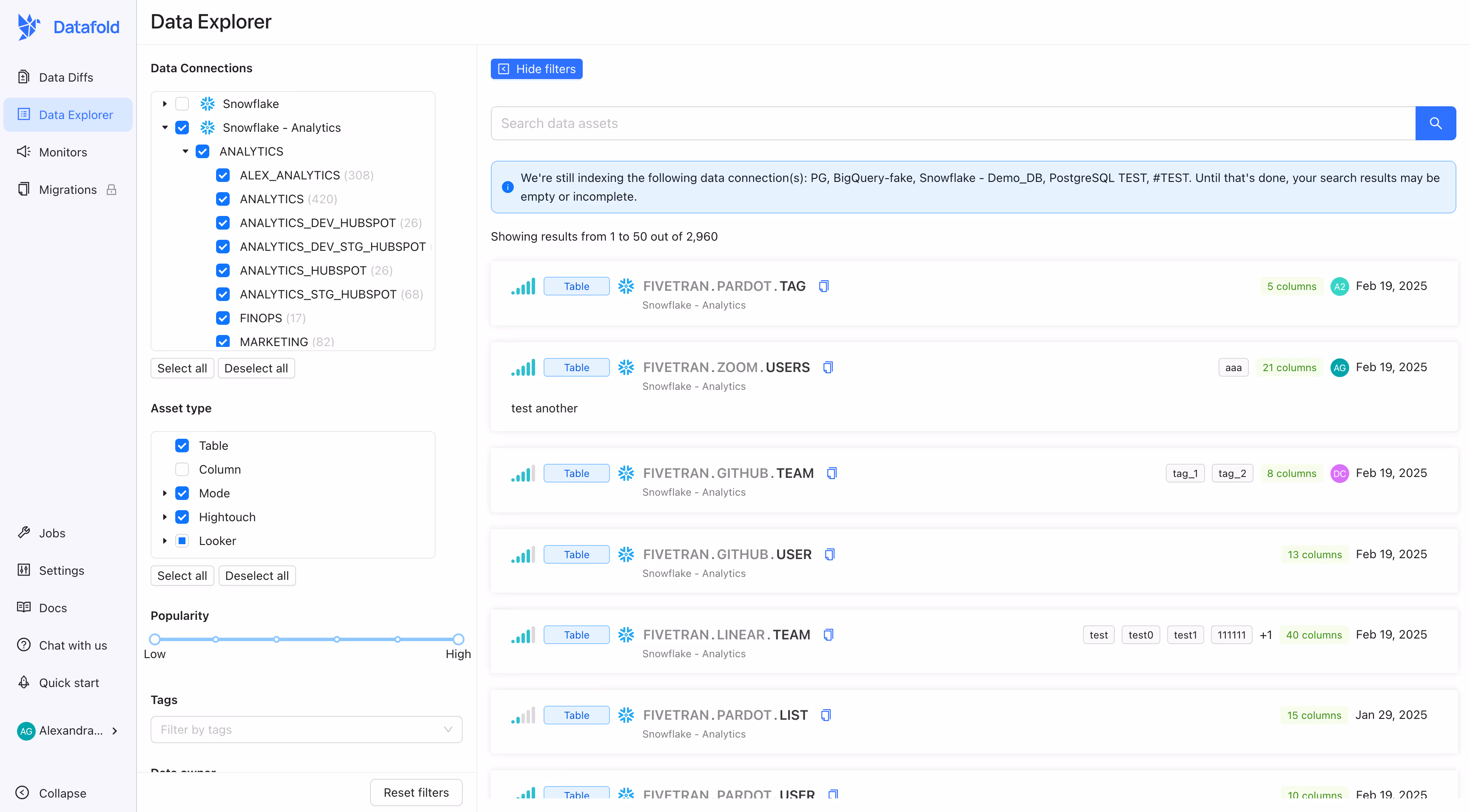This screenshot has height=812, width=1470.
Task: Click the Search data assets field
Action: [x=953, y=123]
